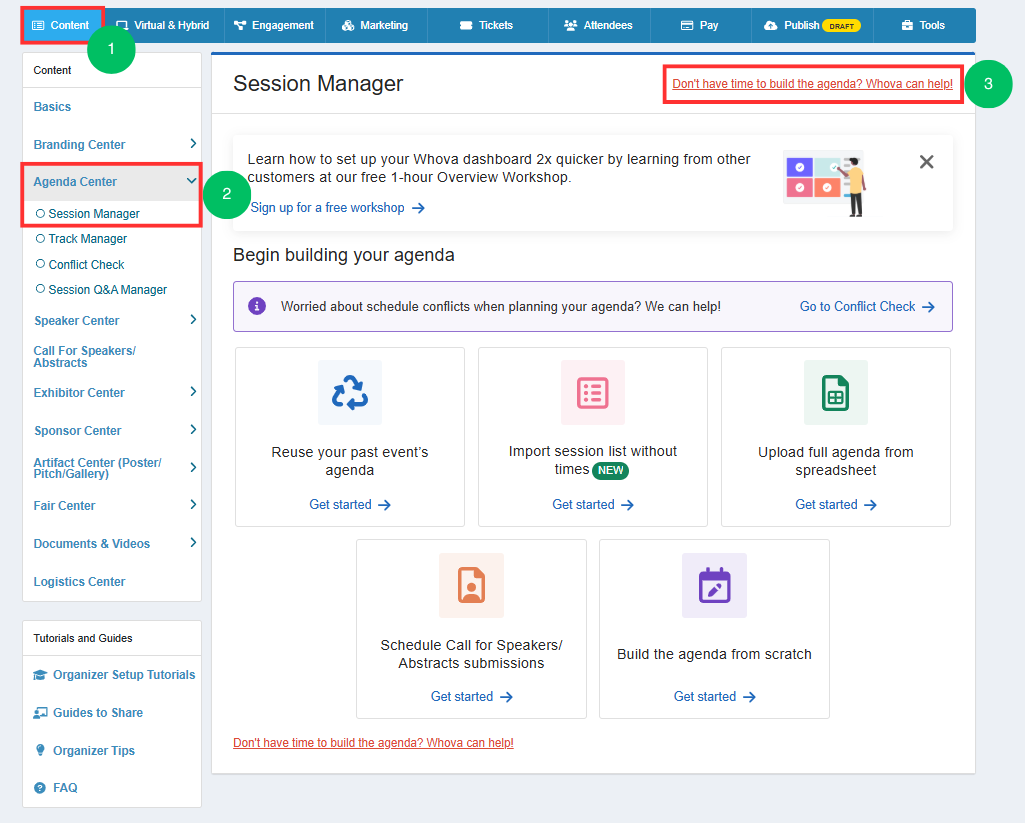Expand Branding Center chevron
This screenshot has width=1025, height=823.
point(193,143)
